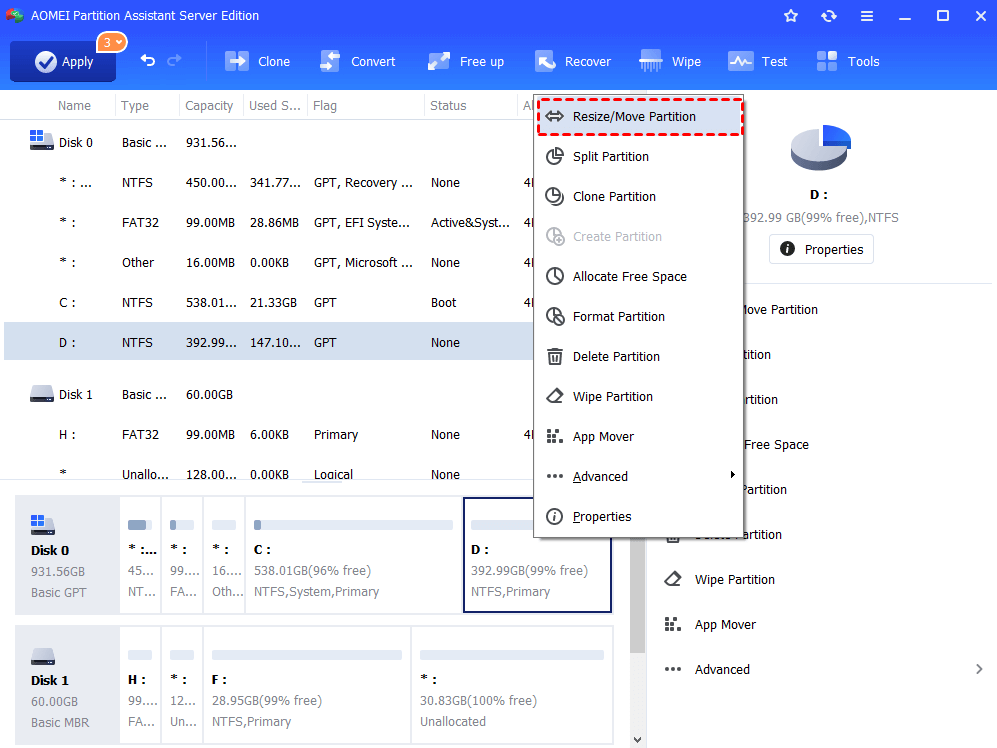
Task: Choose Properties from context menu
Action: pos(638,516)
